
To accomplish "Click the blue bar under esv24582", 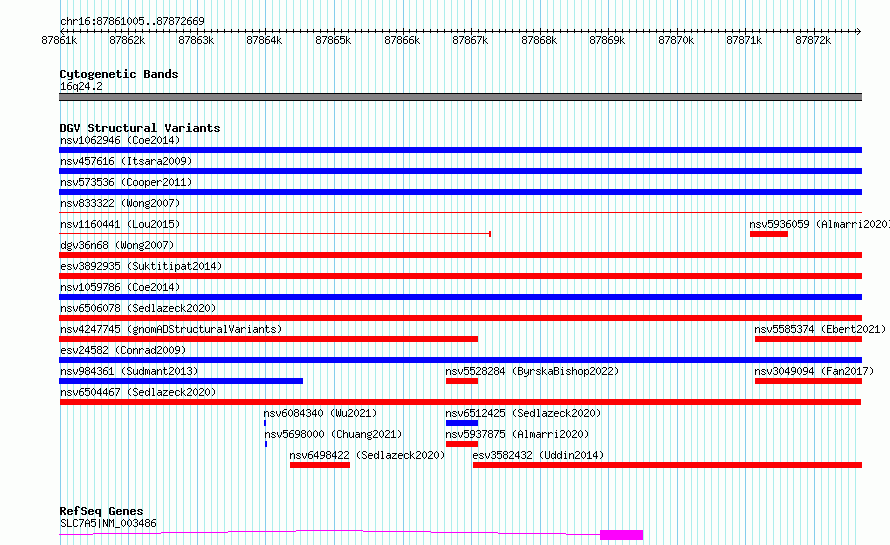I will 460,360.
